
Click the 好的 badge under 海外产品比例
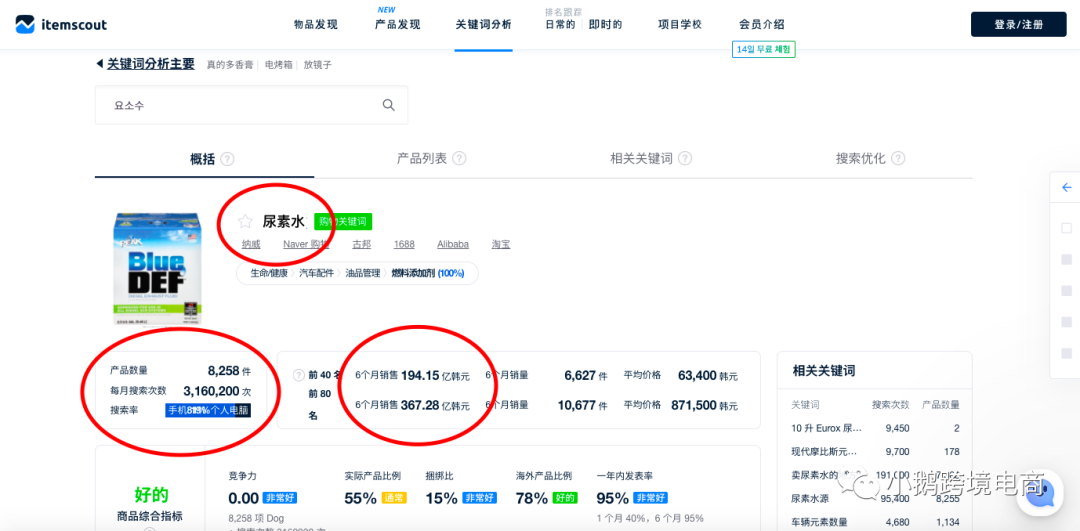[565, 498]
